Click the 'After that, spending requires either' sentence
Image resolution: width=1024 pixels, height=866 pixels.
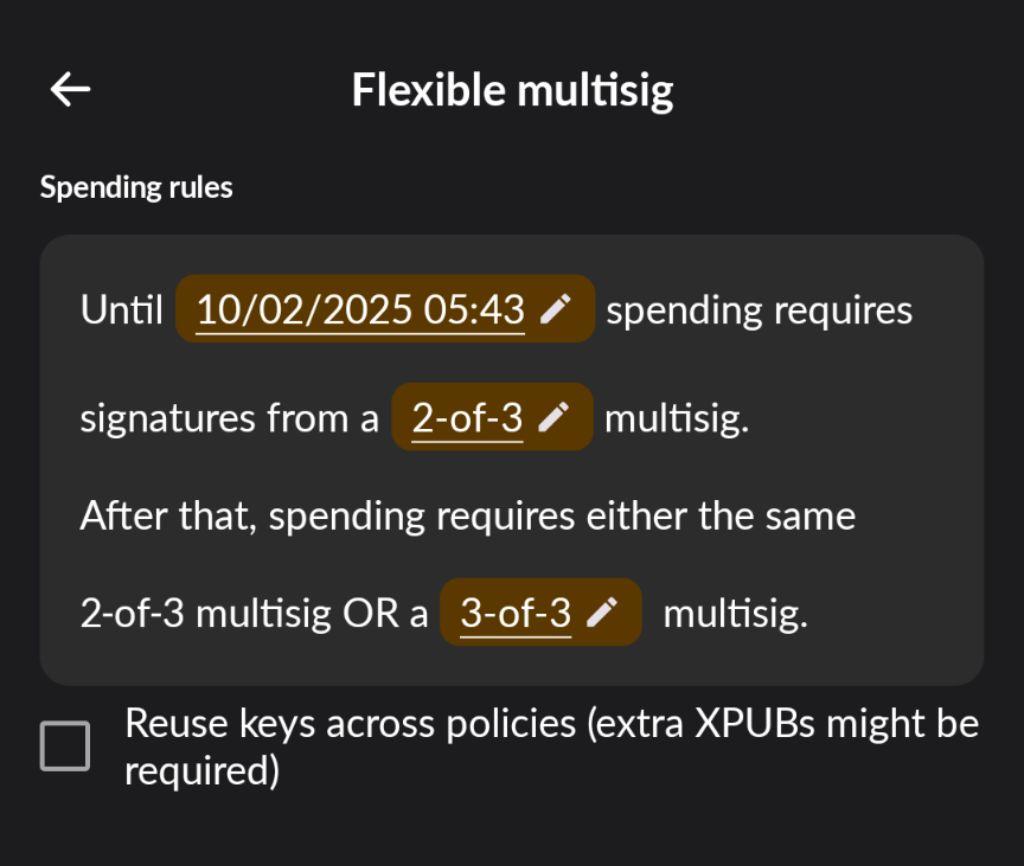click(467, 516)
